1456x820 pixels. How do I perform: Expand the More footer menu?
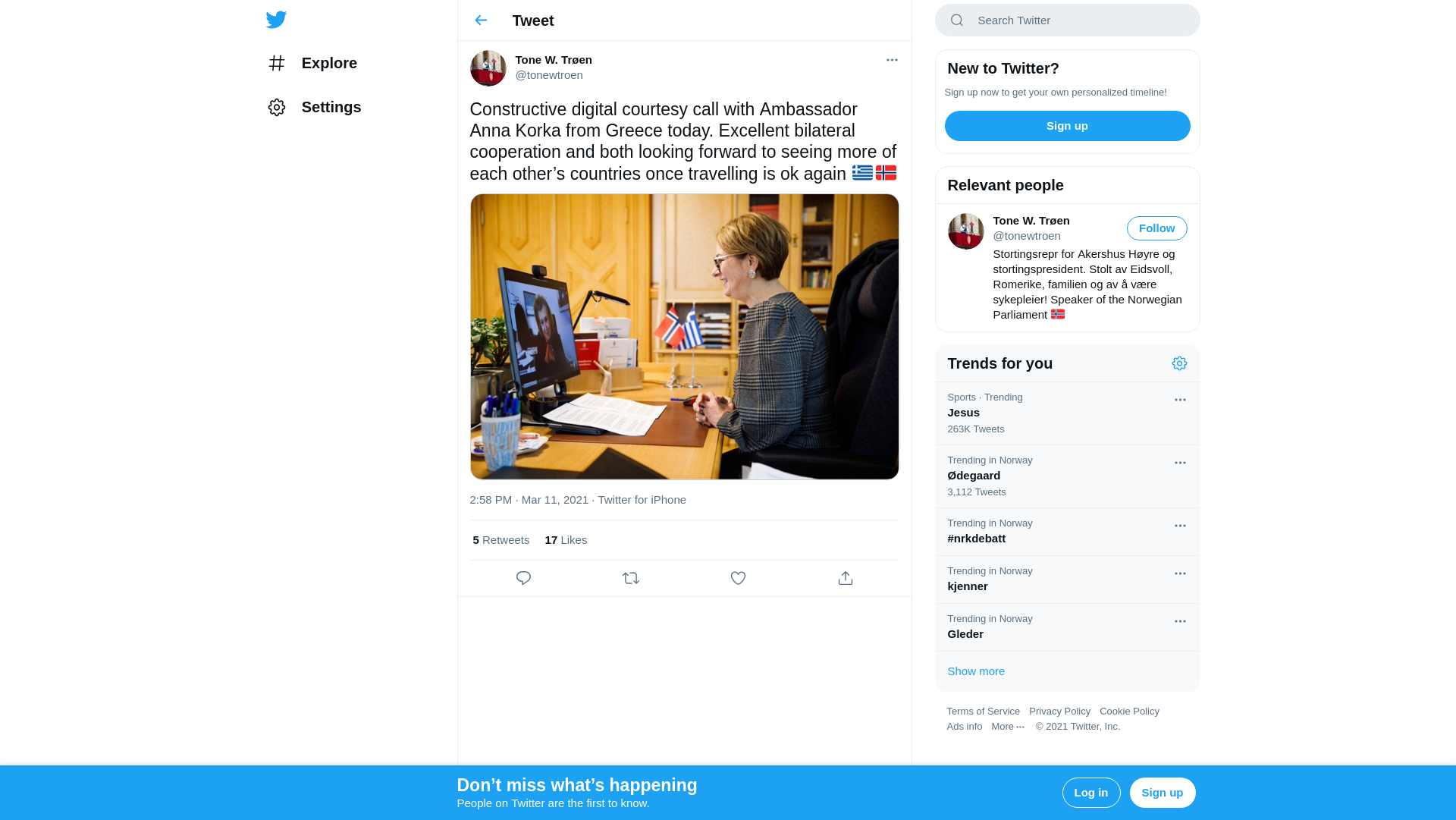point(1008,727)
